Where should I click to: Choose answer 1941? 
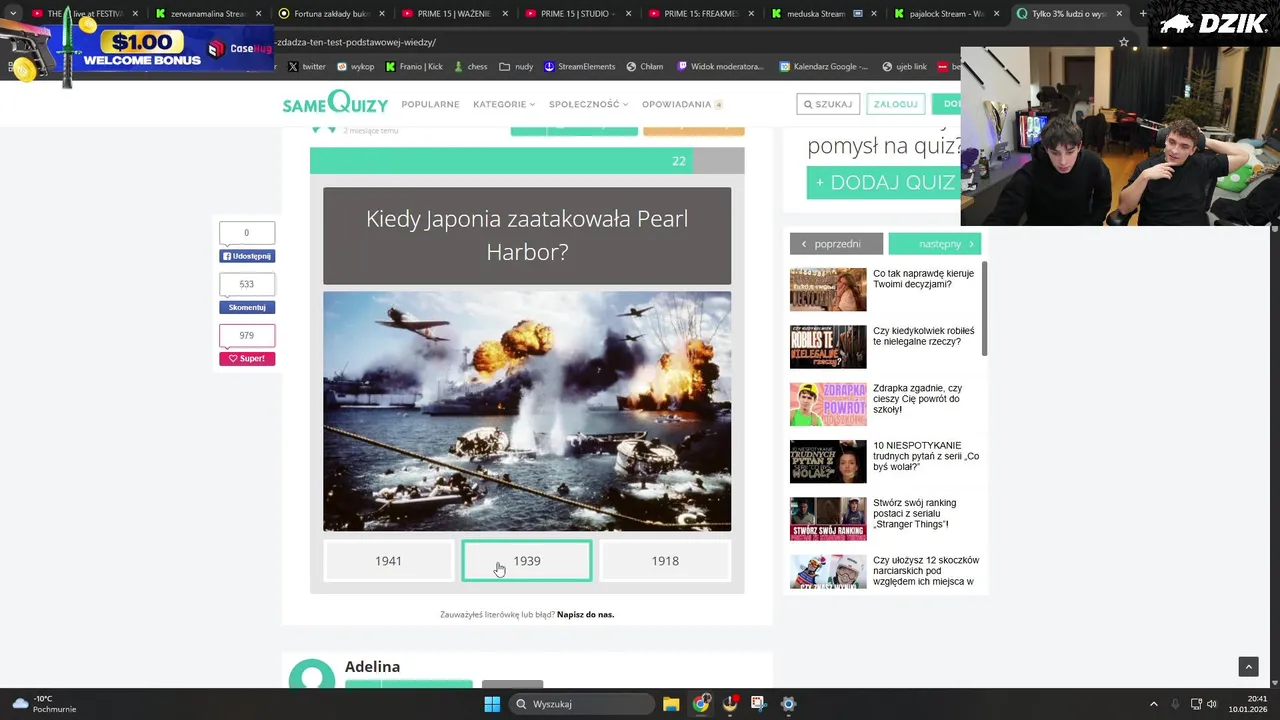[388, 561]
